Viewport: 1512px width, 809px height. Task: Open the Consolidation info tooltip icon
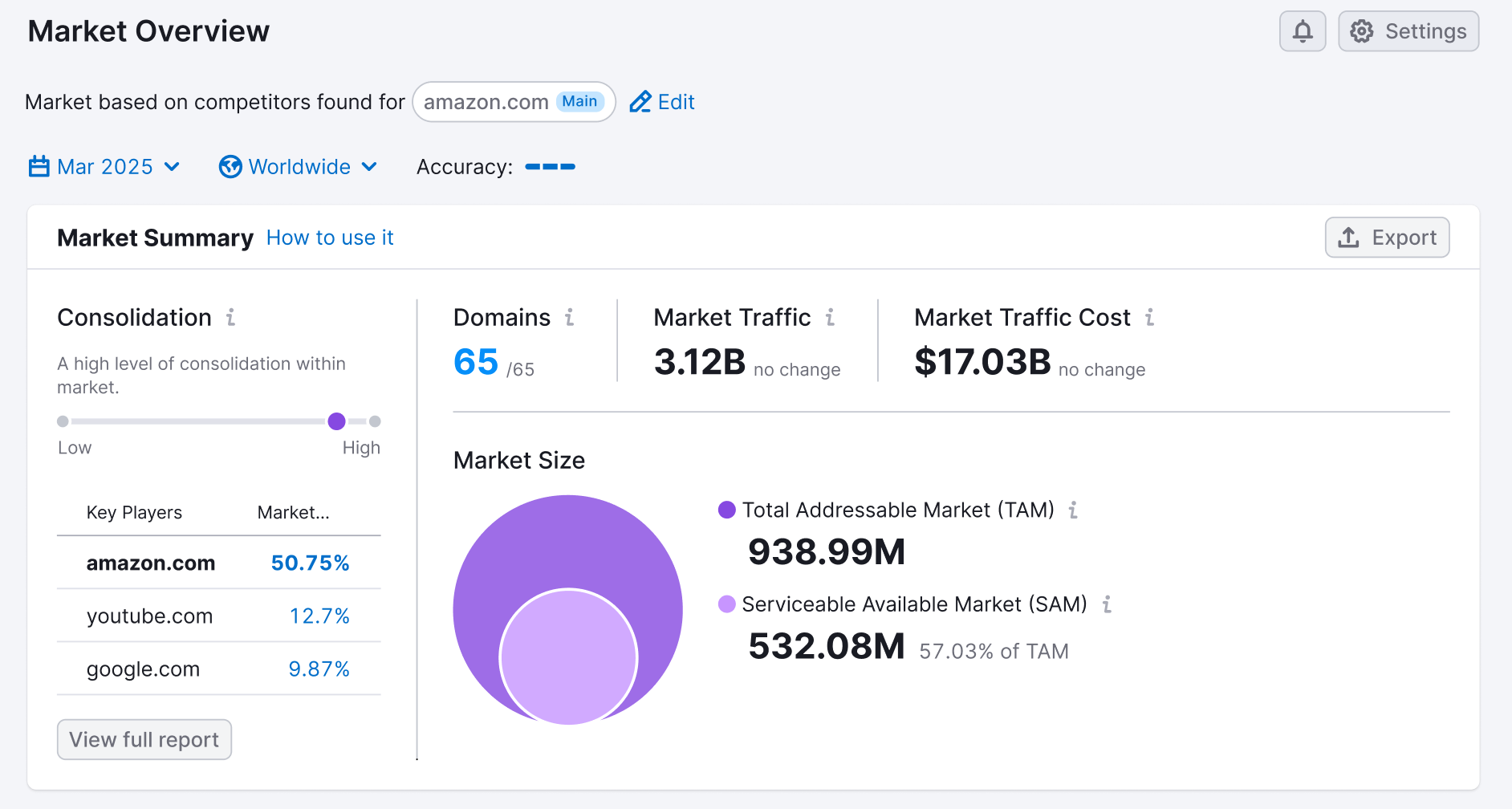(230, 318)
